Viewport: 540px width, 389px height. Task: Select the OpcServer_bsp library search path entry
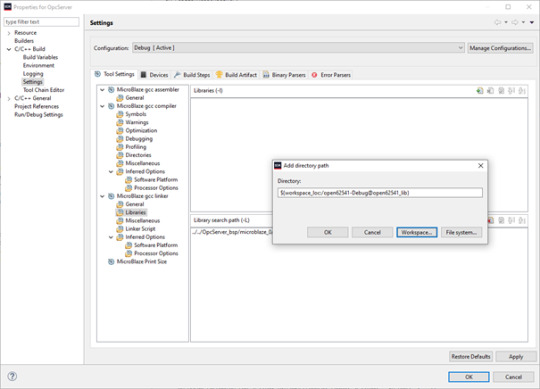232,232
